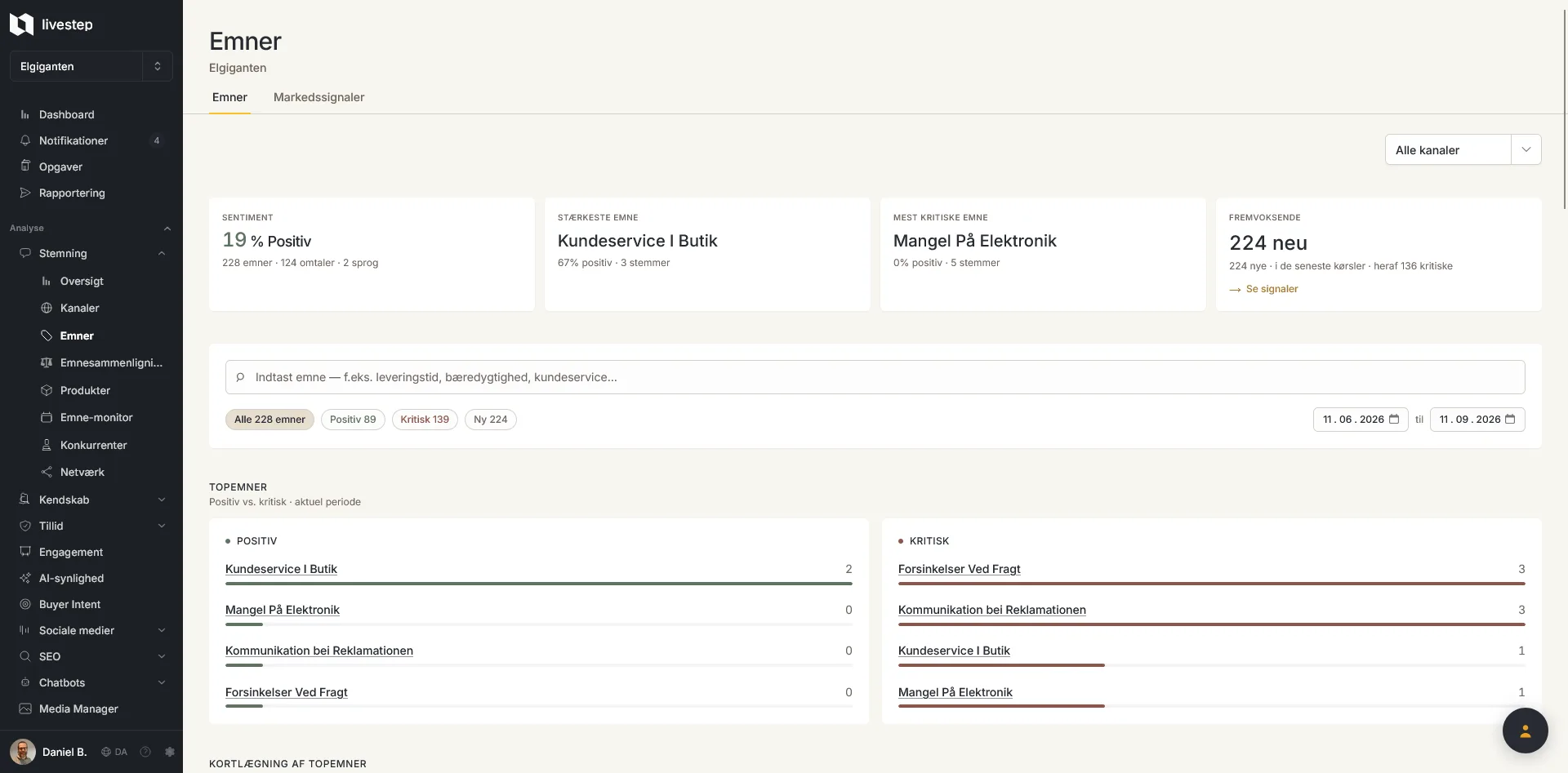Open Opgaver clipboard icon
The image size is (1568, 773).
click(25, 166)
